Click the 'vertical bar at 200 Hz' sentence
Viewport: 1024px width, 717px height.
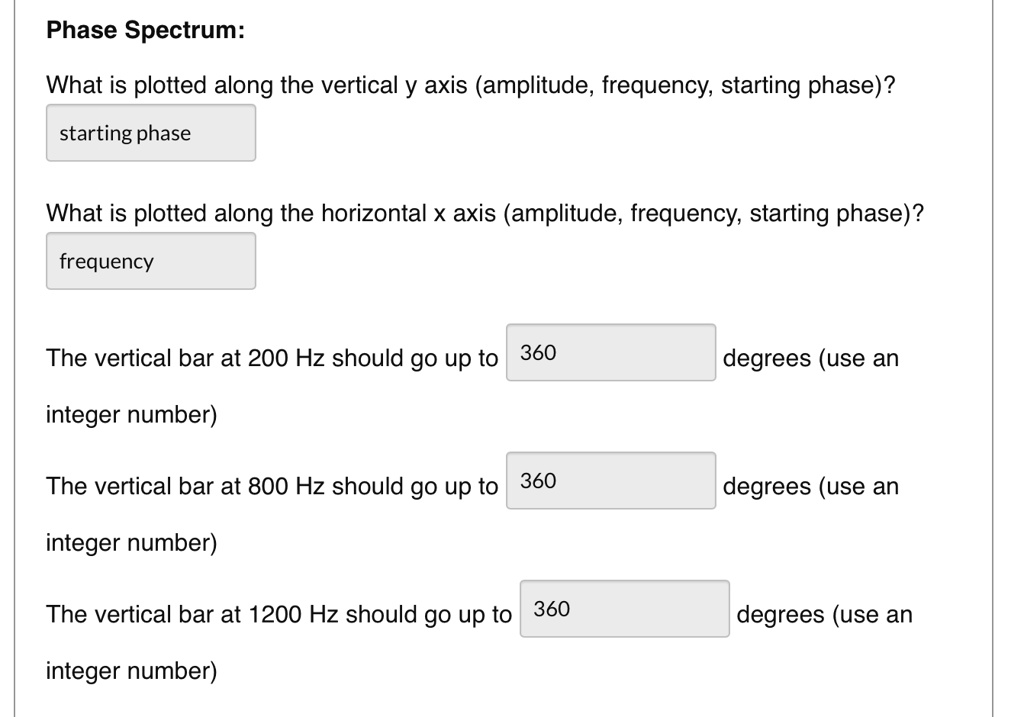271,359
